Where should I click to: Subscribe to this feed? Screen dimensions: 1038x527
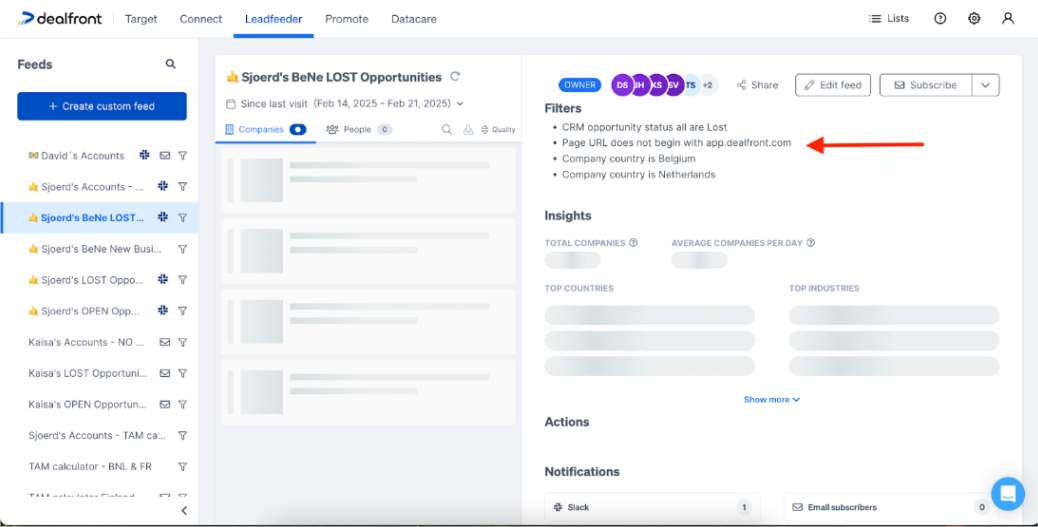tap(925, 85)
